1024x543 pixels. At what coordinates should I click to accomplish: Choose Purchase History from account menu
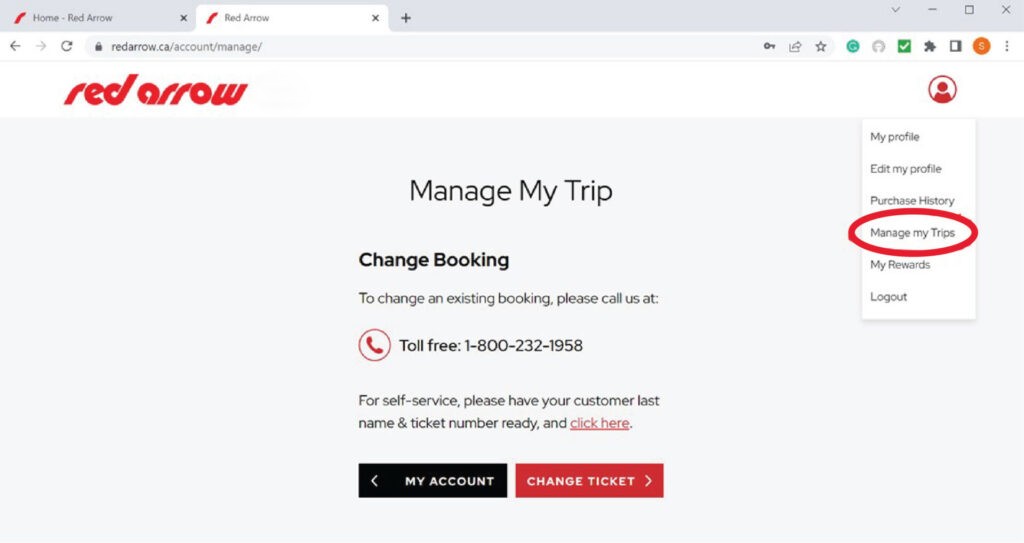[x=912, y=201]
